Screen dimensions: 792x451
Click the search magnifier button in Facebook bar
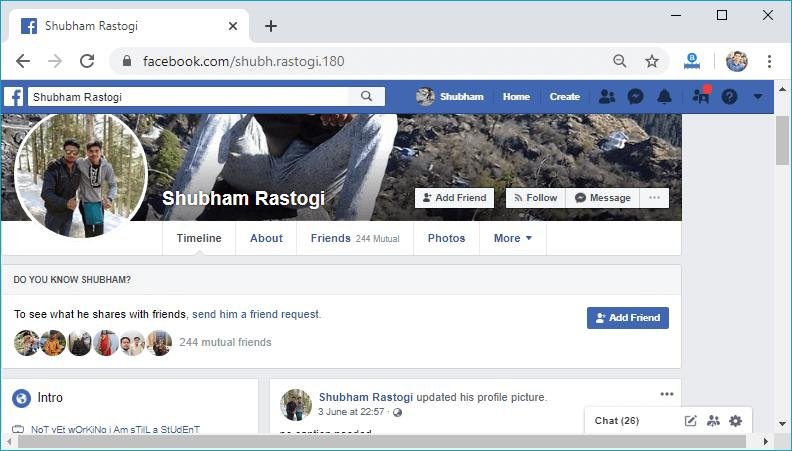[x=367, y=96]
